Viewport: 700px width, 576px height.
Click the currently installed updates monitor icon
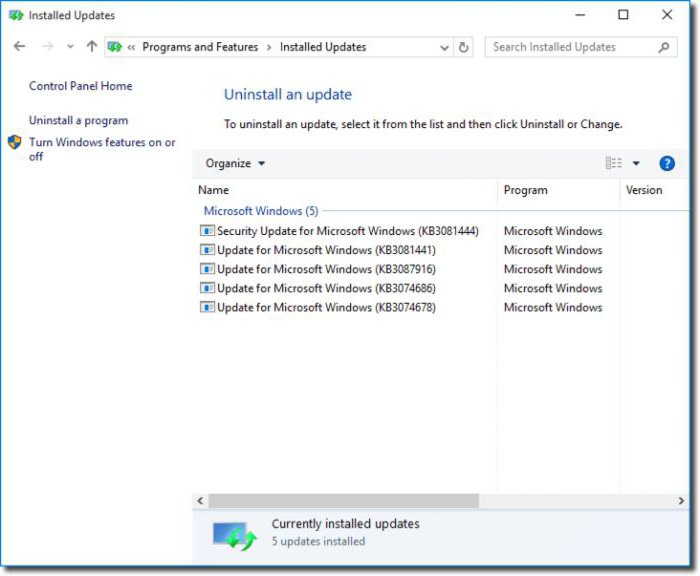234,534
